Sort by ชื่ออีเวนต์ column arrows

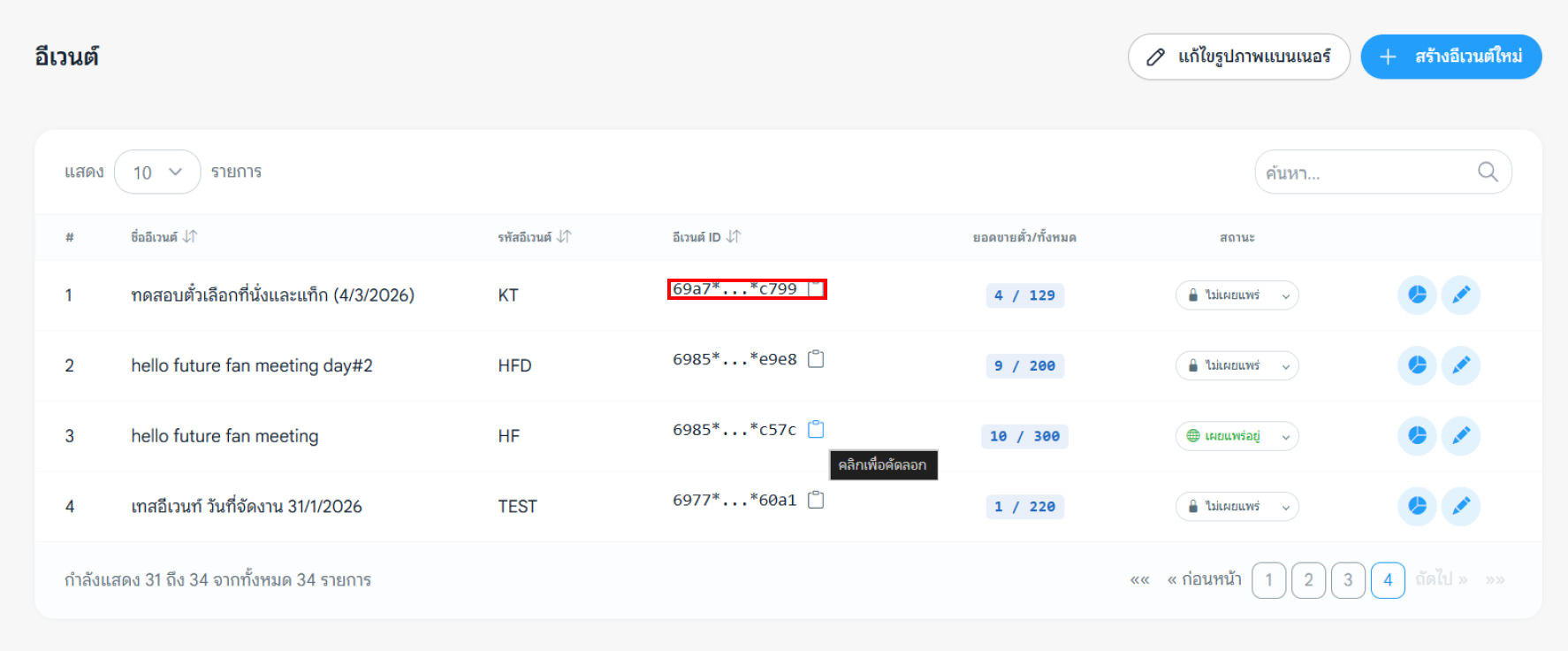[x=189, y=236]
